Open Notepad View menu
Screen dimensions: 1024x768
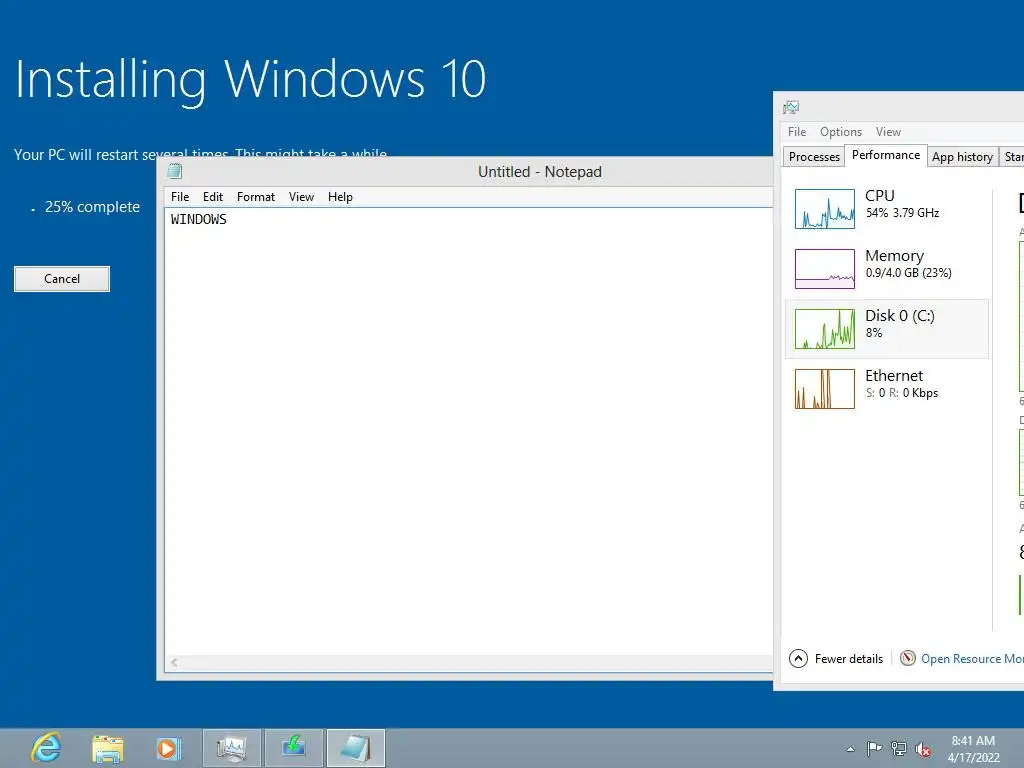tap(301, 197)
